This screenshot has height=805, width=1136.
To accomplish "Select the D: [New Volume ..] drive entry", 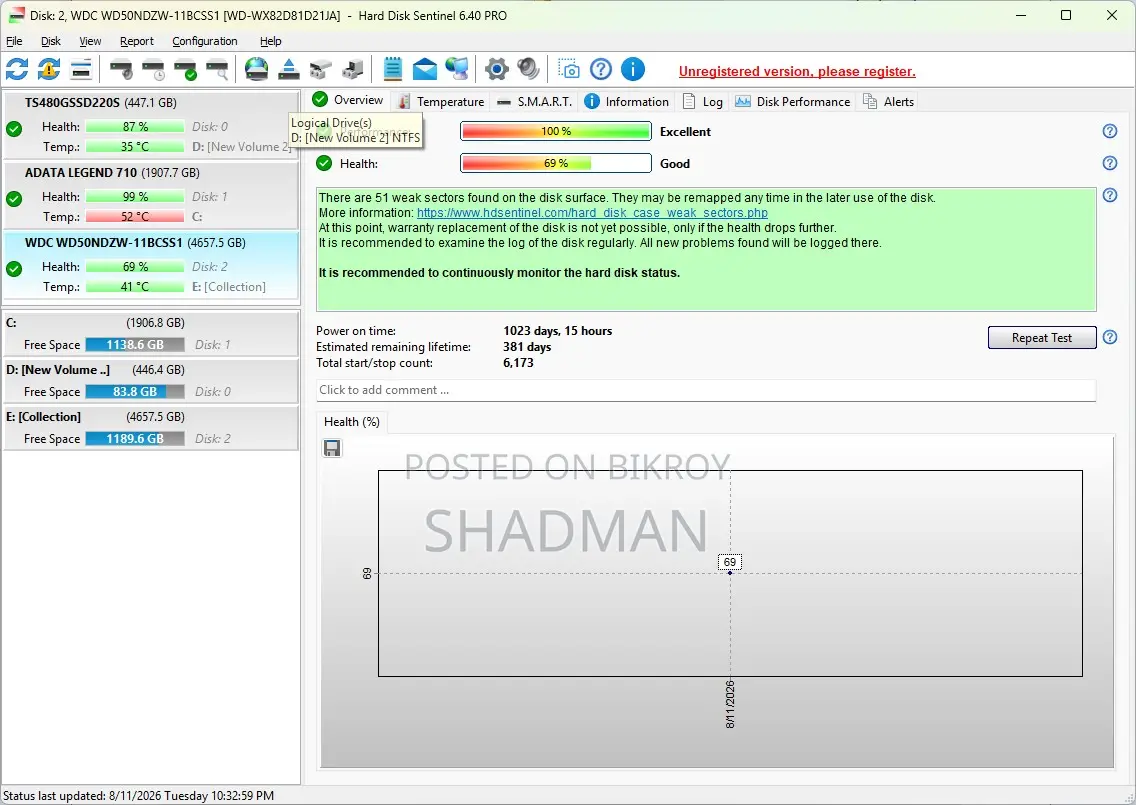I will pos(151,380).
